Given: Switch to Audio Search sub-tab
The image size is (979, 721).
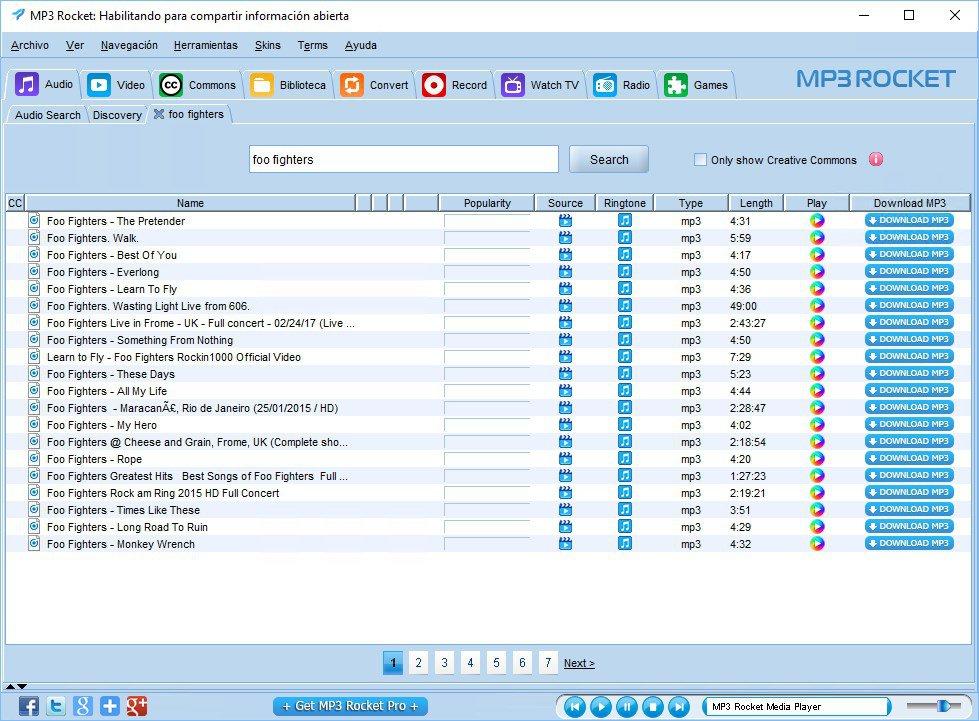Looking at the screenshot, I should point(47,115).
